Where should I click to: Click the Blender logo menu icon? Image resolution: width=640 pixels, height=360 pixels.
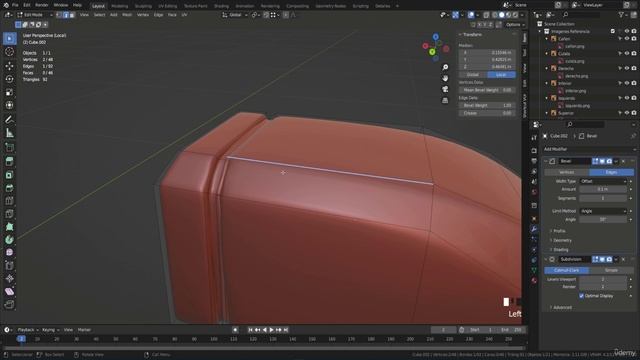click(5, 5)
